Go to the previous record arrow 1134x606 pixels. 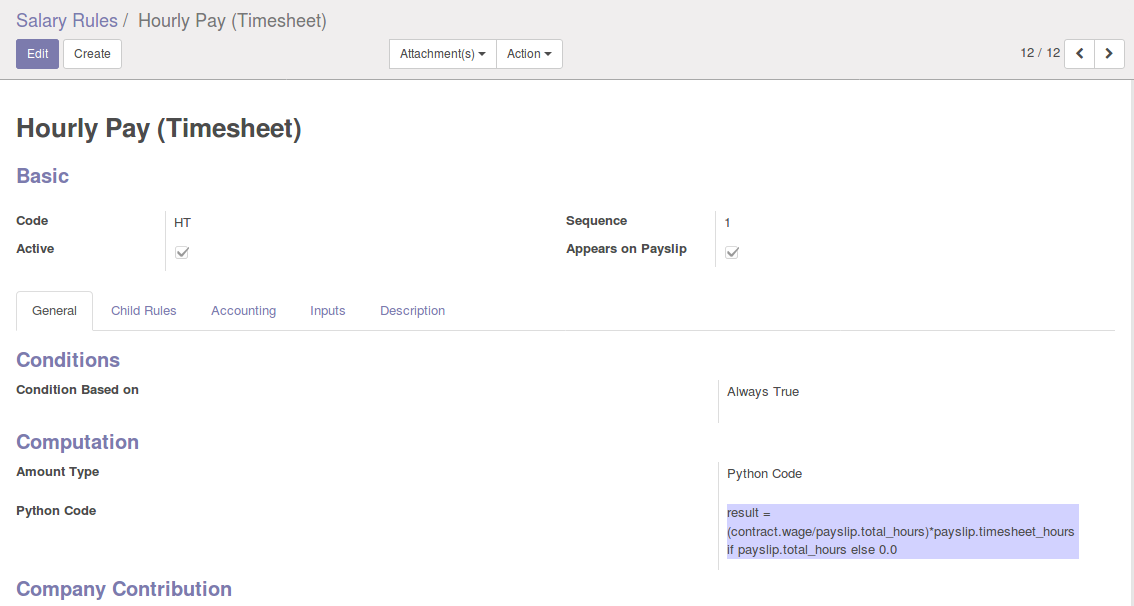(x=1079, y=54)
